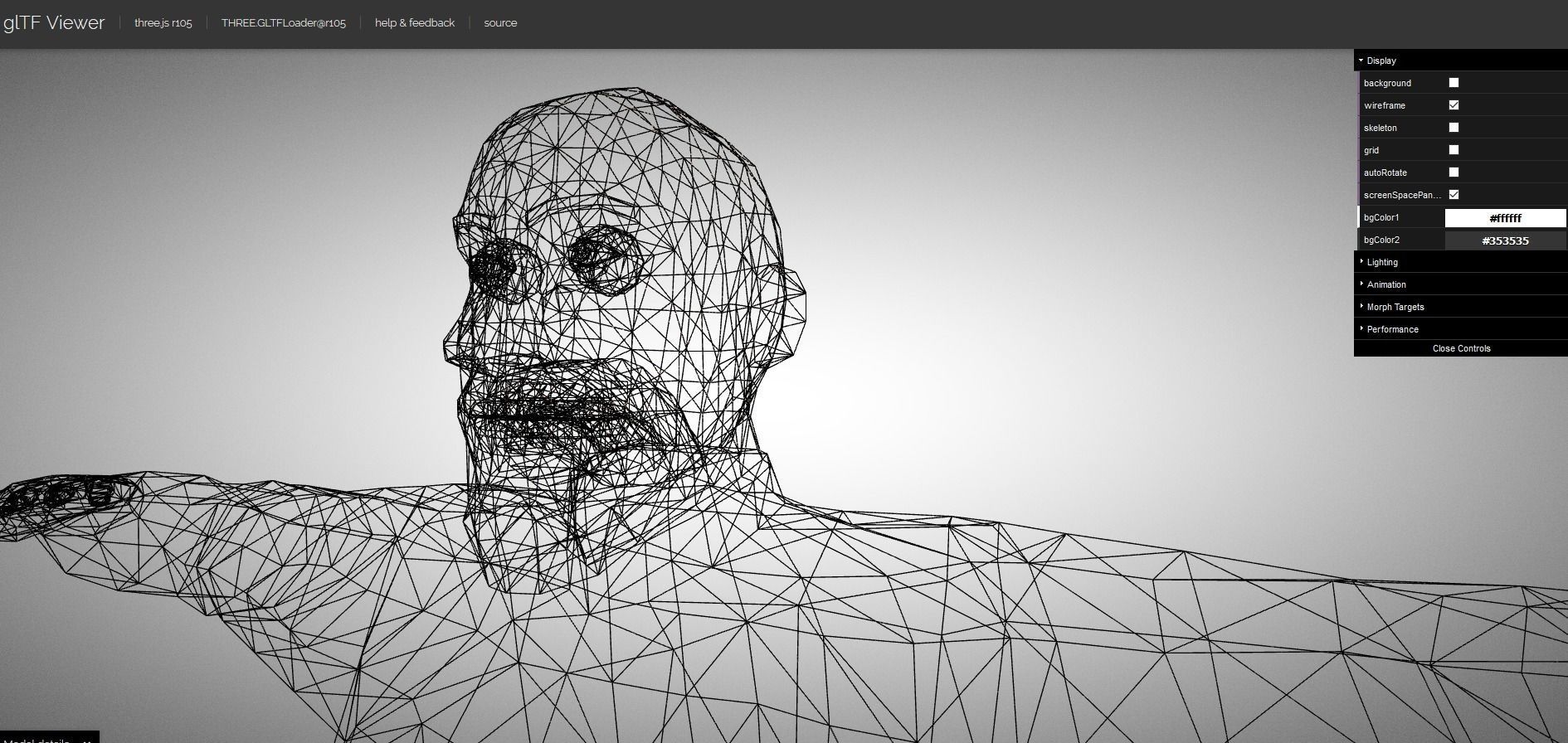Open the three.js r105 link

pos(163,23)
